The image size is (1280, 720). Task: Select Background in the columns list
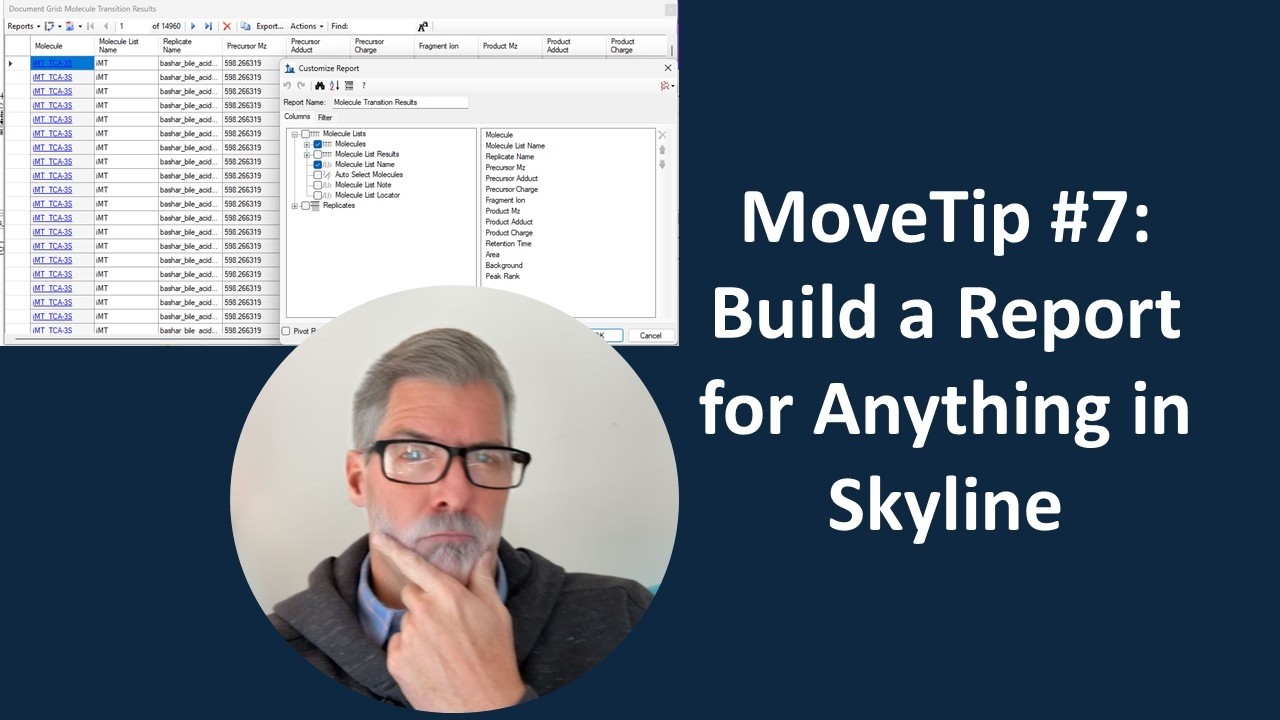tap(504, 265)
